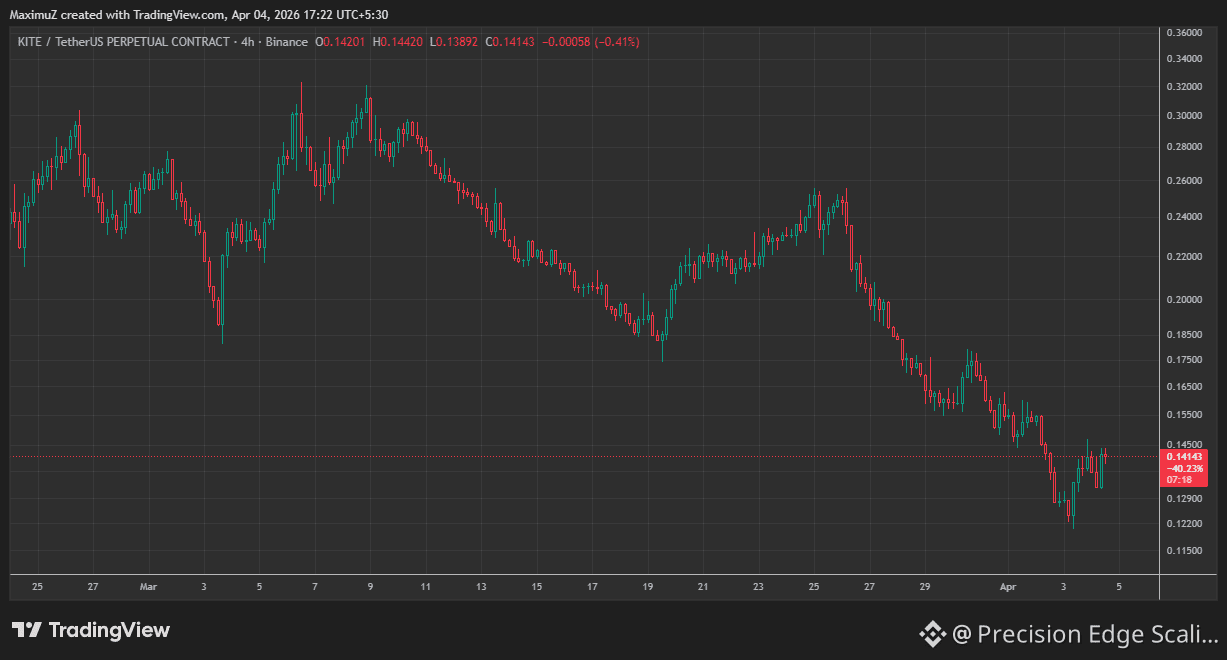The height and width of the screenshot is (660, 1227).
Task: Click the '23' date label on the time axis
Action: (758, 587)
